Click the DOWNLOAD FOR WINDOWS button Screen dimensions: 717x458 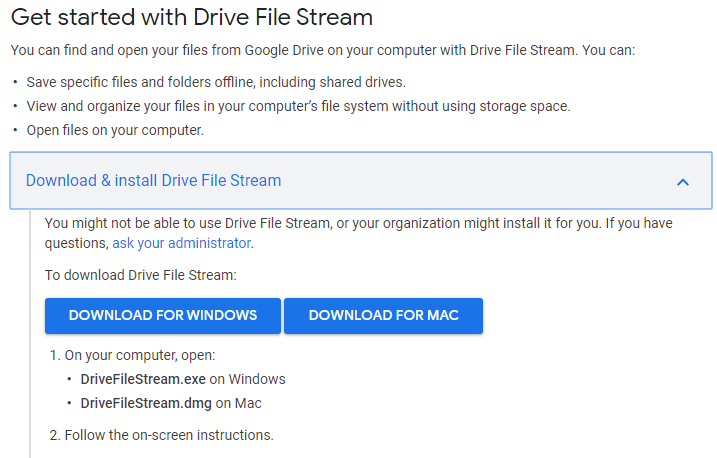(x=163, y=316)
